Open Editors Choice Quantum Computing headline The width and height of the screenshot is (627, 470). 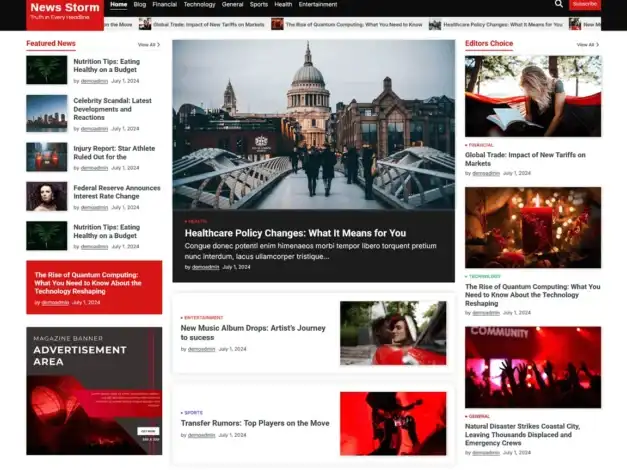click(x=533, y=295)
